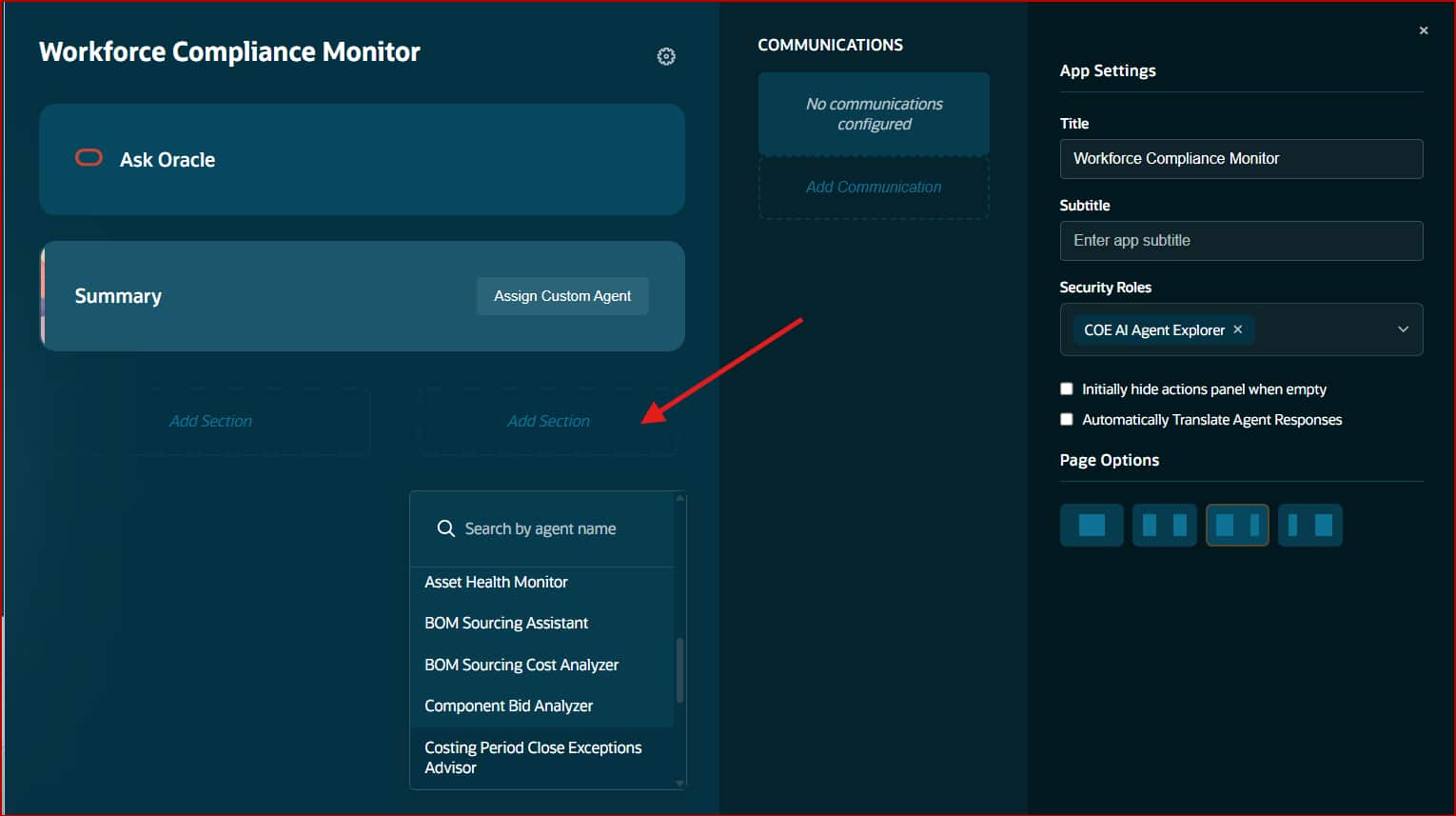Select the single-column page layout option
The width and height of the screenshot is (1456, 816).
1092,525
